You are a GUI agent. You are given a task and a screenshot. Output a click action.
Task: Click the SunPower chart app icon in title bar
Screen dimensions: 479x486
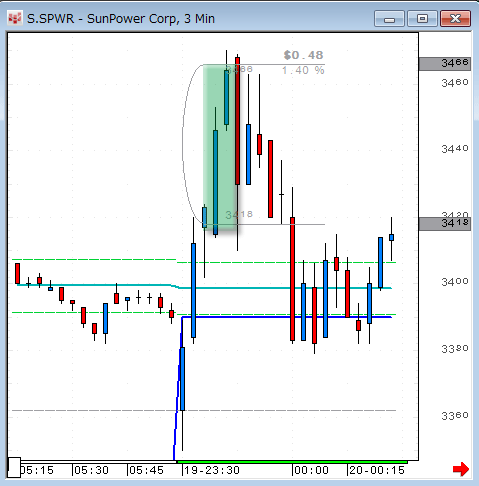tap(14, 18)
